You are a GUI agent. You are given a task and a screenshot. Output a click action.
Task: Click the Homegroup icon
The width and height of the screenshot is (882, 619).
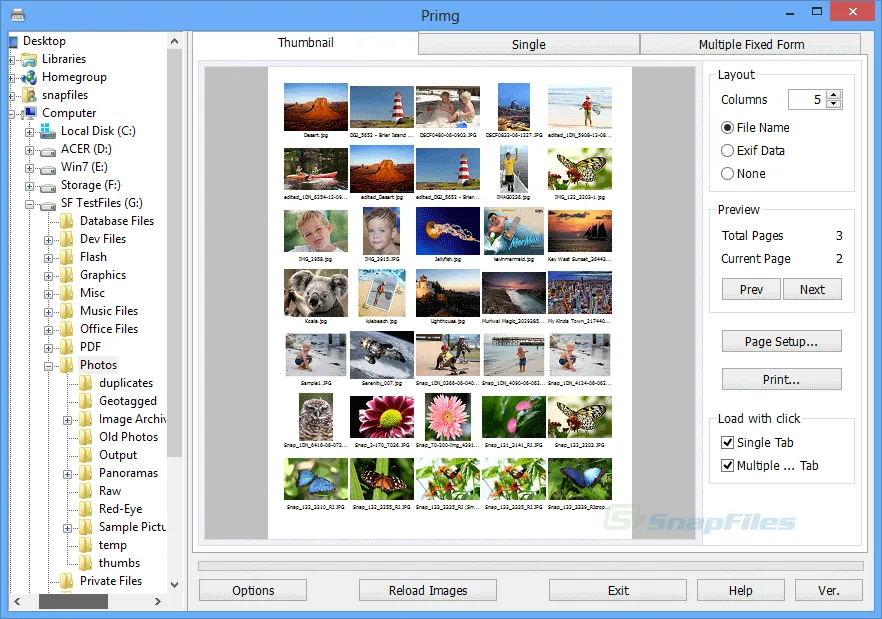pyautogui.click(x=29, y=78)
